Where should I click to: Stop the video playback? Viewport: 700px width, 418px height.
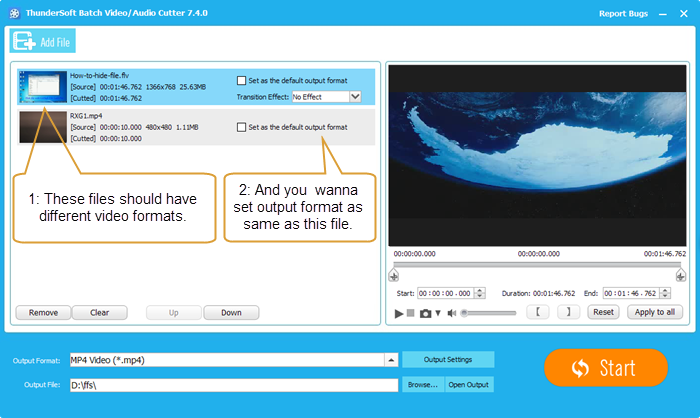[411, 313]
